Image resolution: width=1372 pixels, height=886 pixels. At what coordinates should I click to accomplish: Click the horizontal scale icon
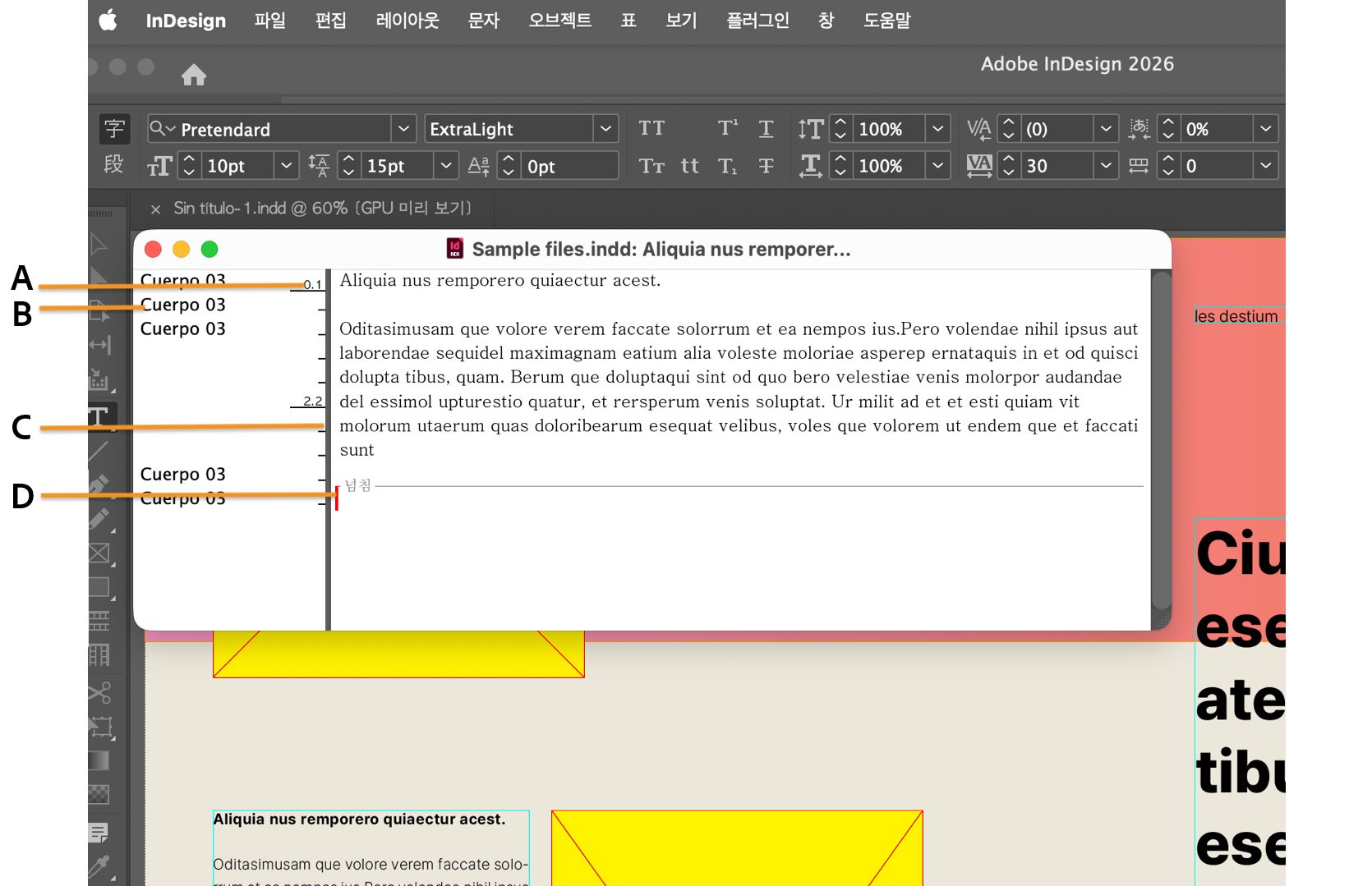tap(810, 166)
